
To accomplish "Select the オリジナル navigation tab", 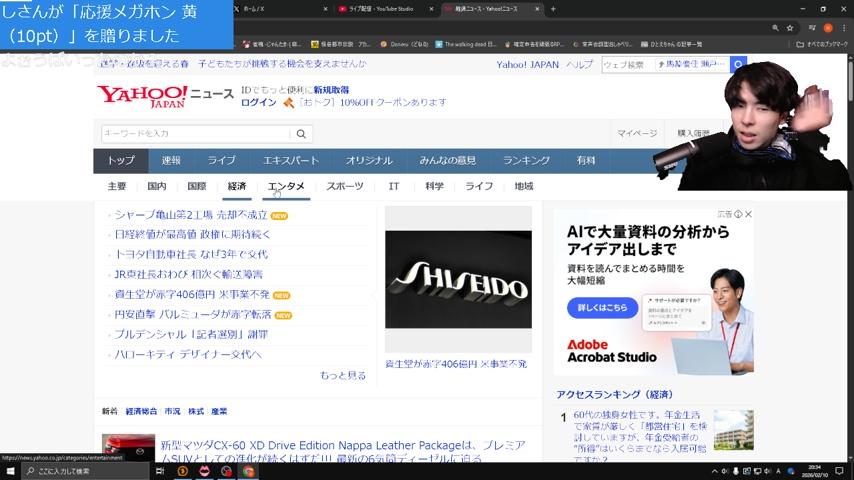I will tap(369, 160).
